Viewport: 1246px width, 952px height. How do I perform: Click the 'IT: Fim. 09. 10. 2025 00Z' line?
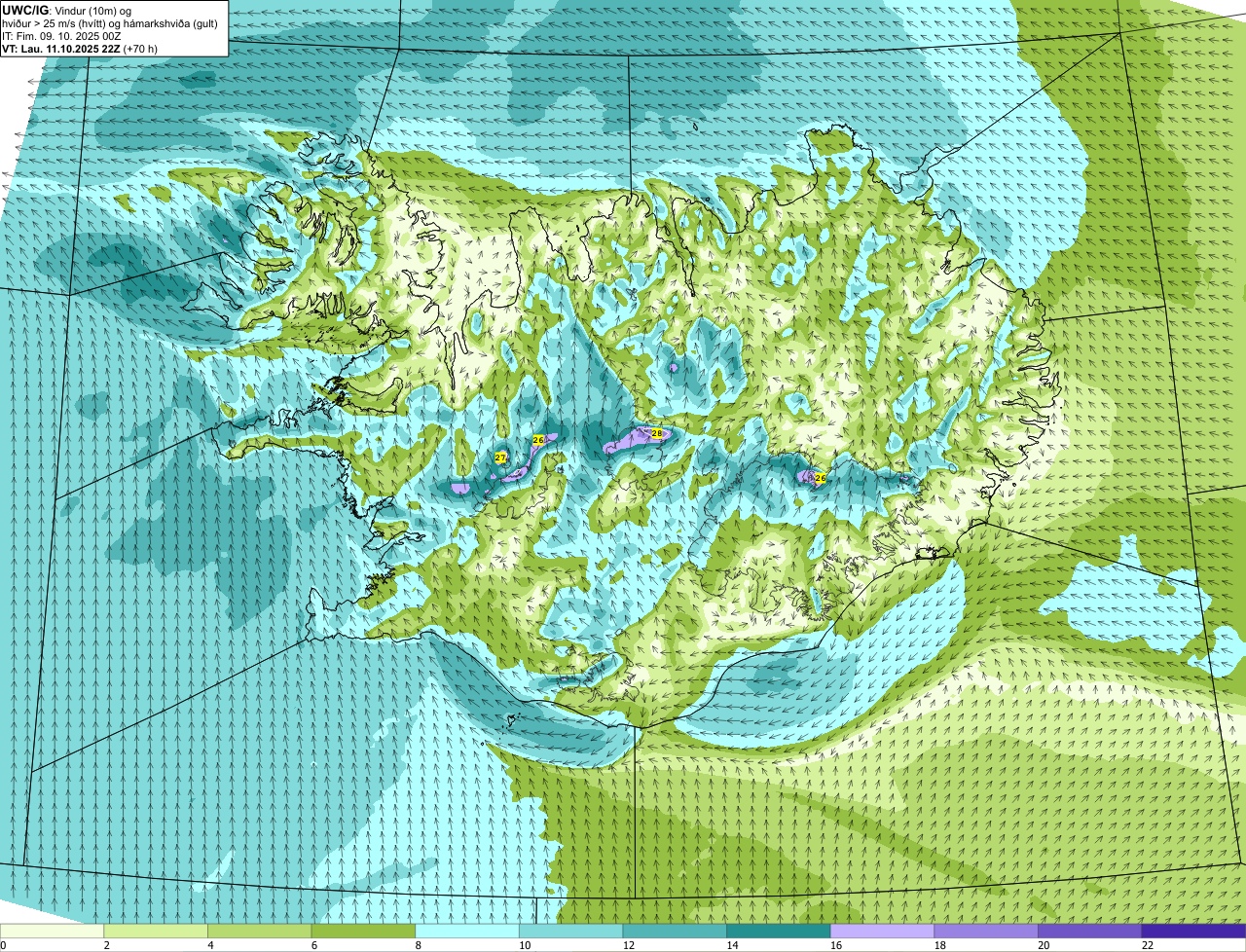61,35
